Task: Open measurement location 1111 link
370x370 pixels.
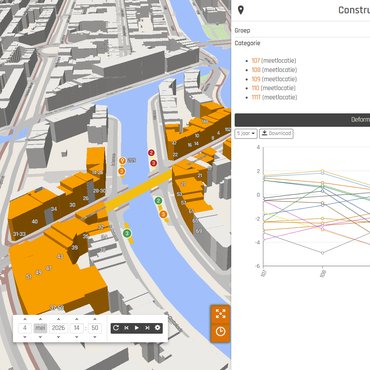Action: 256,97
